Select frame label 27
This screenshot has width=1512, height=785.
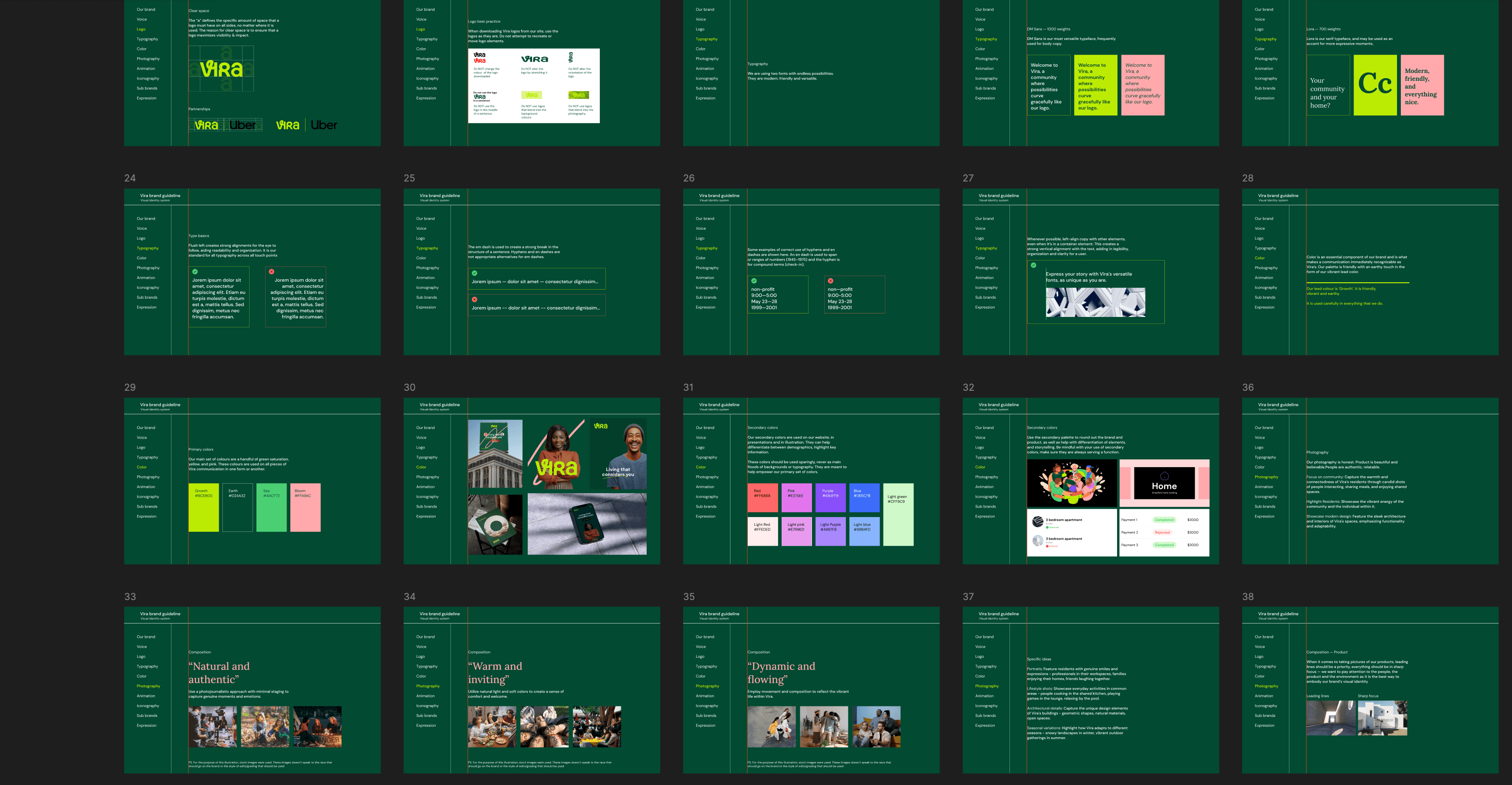click(968, 178)
